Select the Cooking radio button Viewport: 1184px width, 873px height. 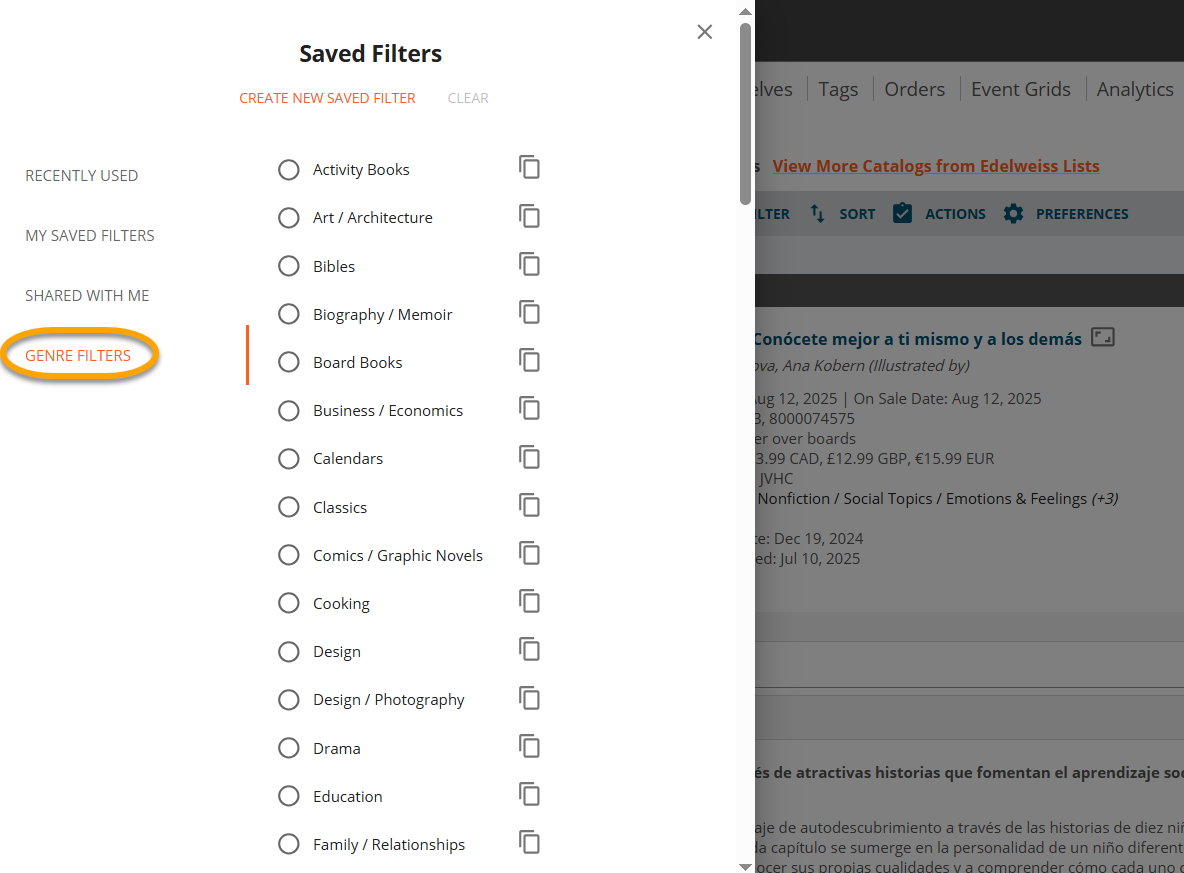click(288, 603)
